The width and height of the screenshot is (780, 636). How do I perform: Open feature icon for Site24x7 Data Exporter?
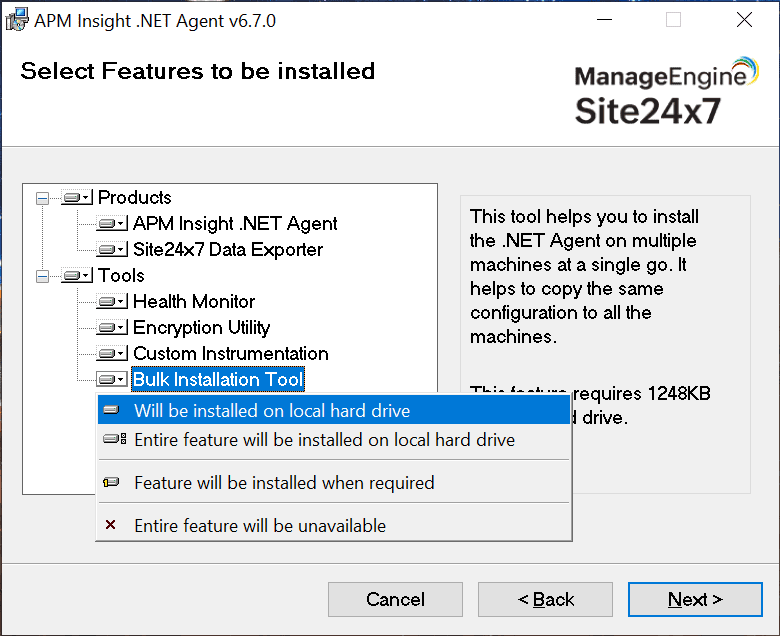112,250
